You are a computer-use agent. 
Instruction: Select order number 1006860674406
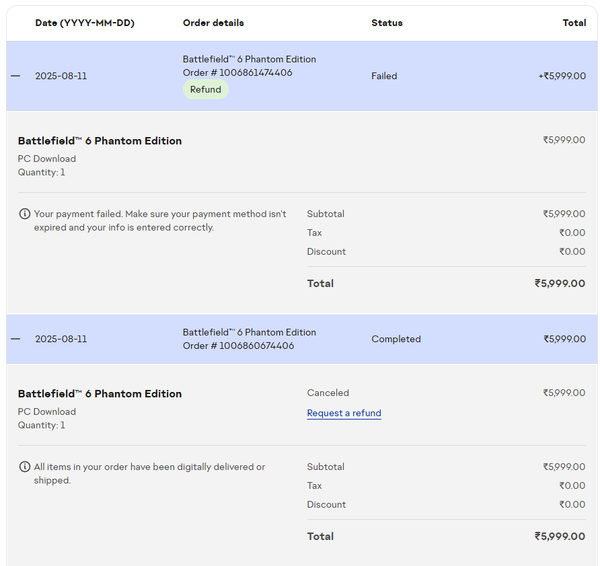click(238, 346)
